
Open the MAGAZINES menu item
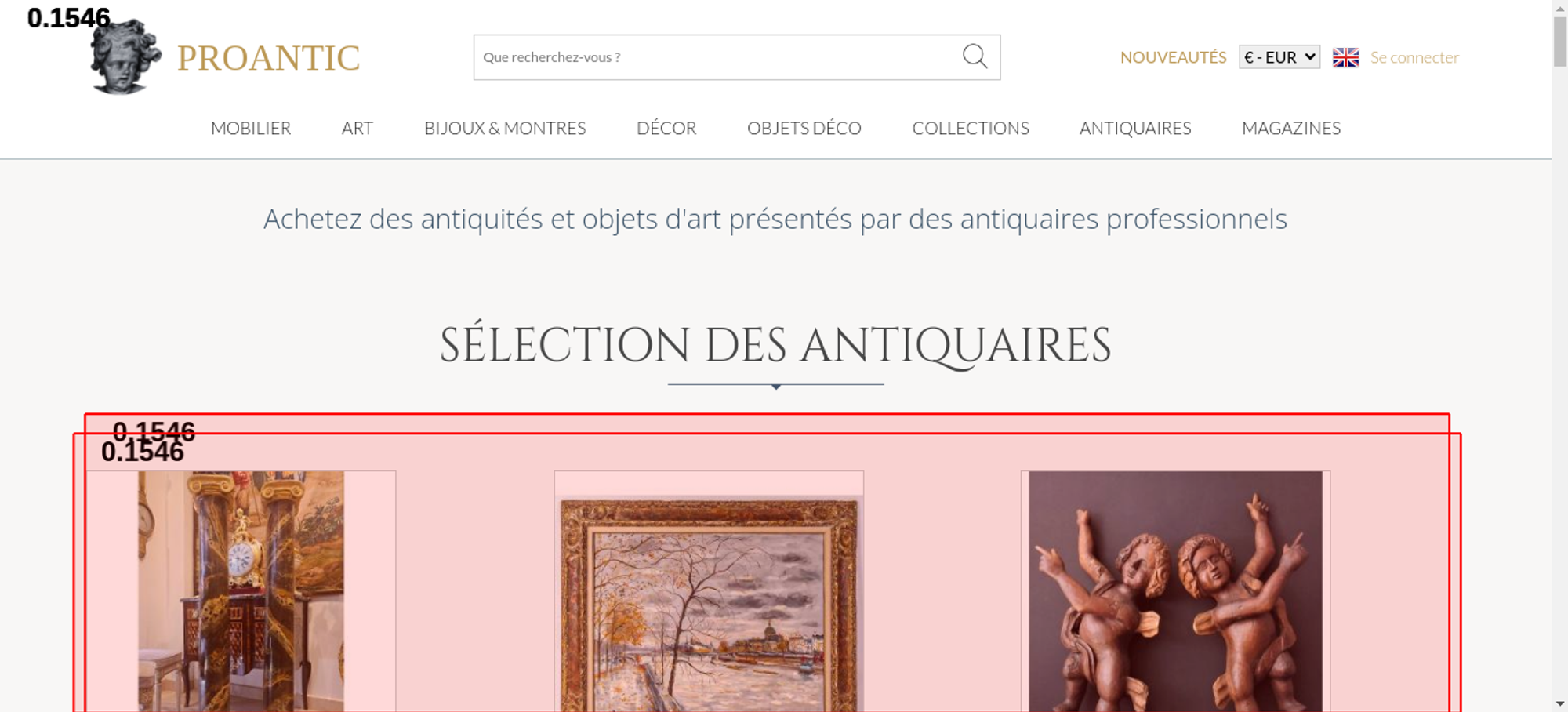(1291, 128)
